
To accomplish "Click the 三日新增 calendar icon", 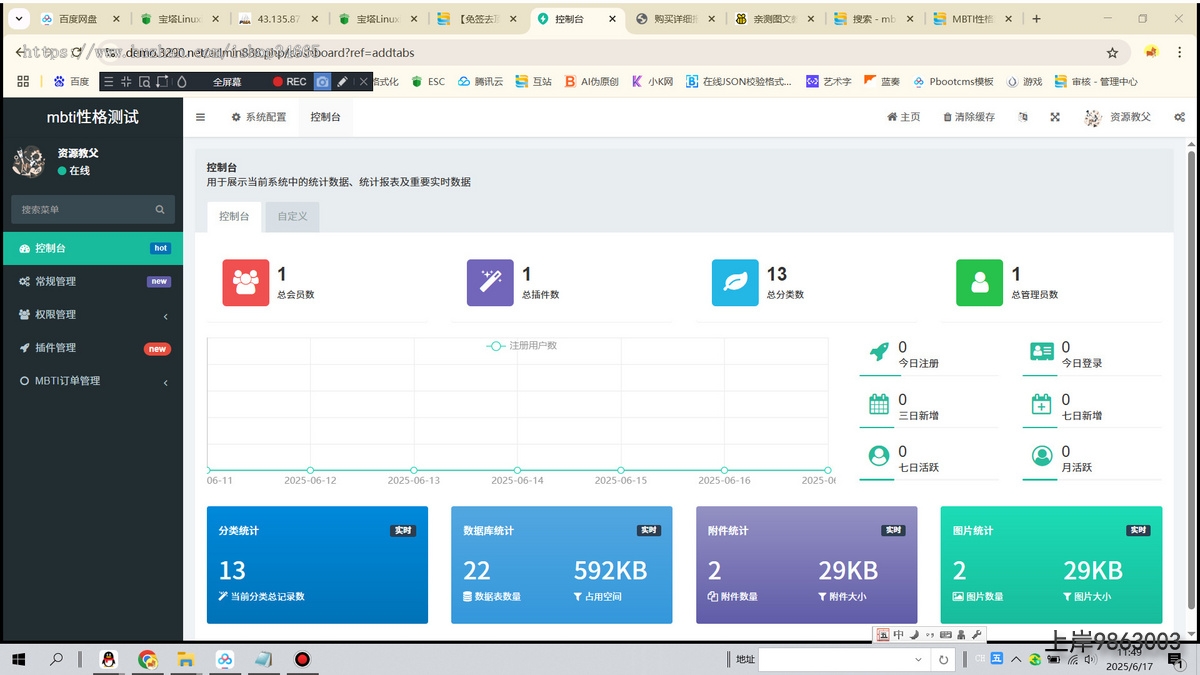I will tap(879, 404).
